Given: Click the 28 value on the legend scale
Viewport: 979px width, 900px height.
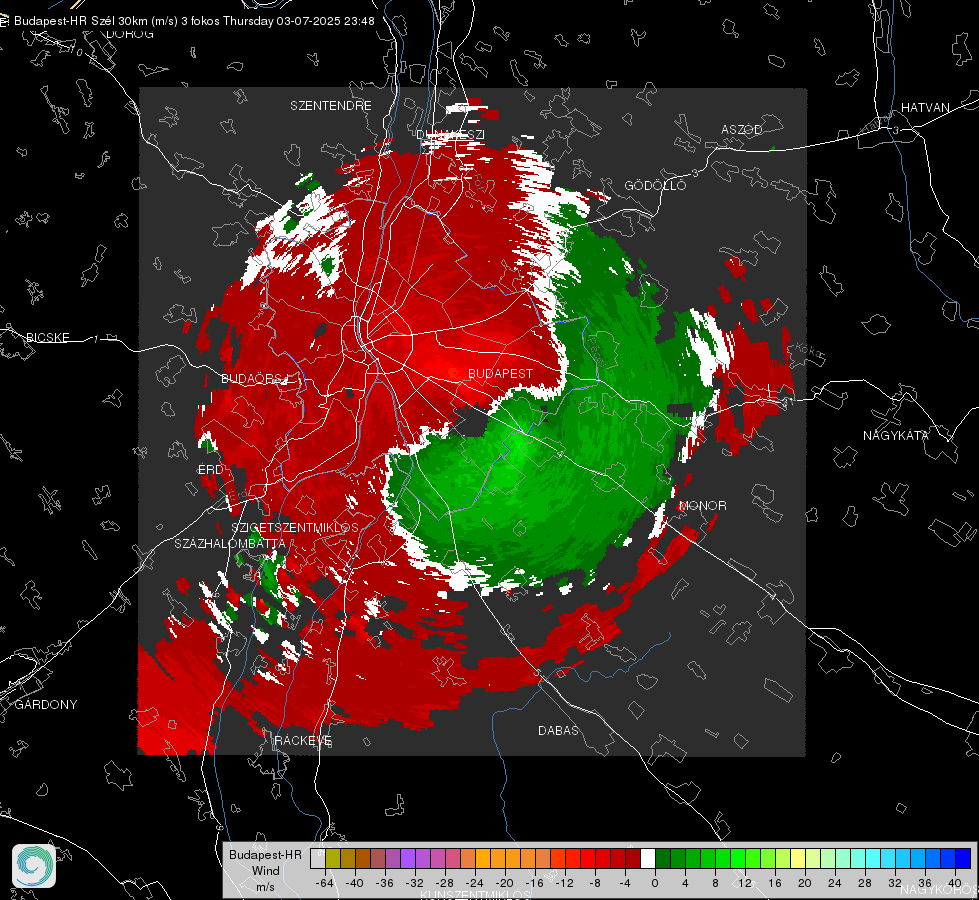Looking at the screenshot, I should [x=865, y=883].
